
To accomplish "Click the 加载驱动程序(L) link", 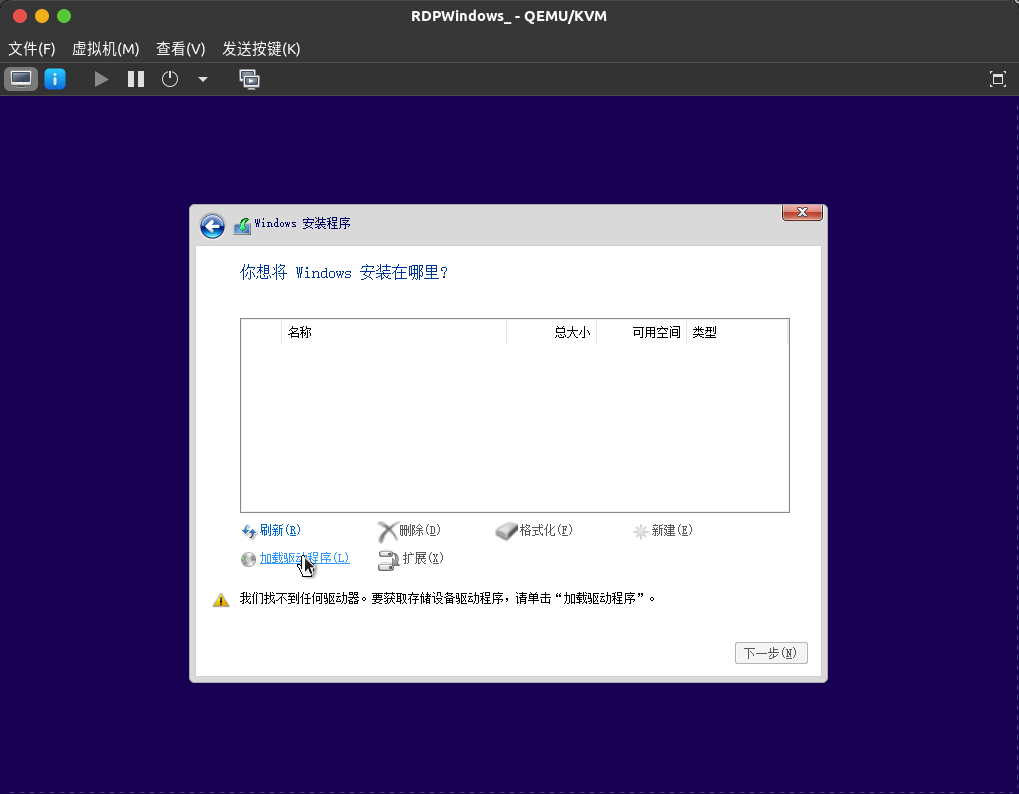I will 305,558.
